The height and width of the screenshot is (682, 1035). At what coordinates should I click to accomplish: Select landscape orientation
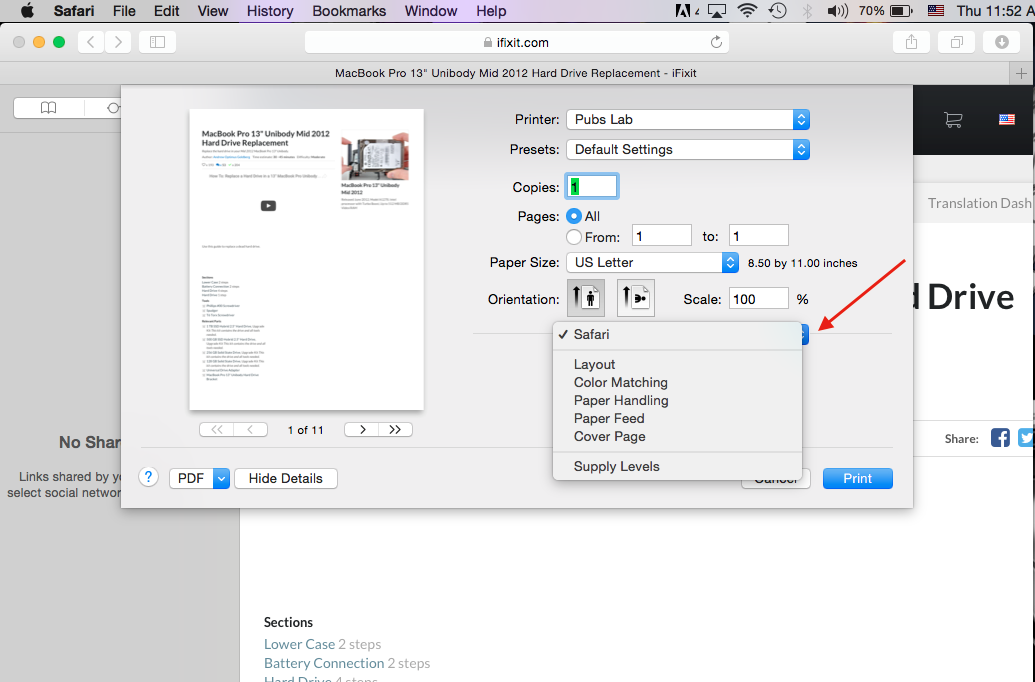point(636,298)
